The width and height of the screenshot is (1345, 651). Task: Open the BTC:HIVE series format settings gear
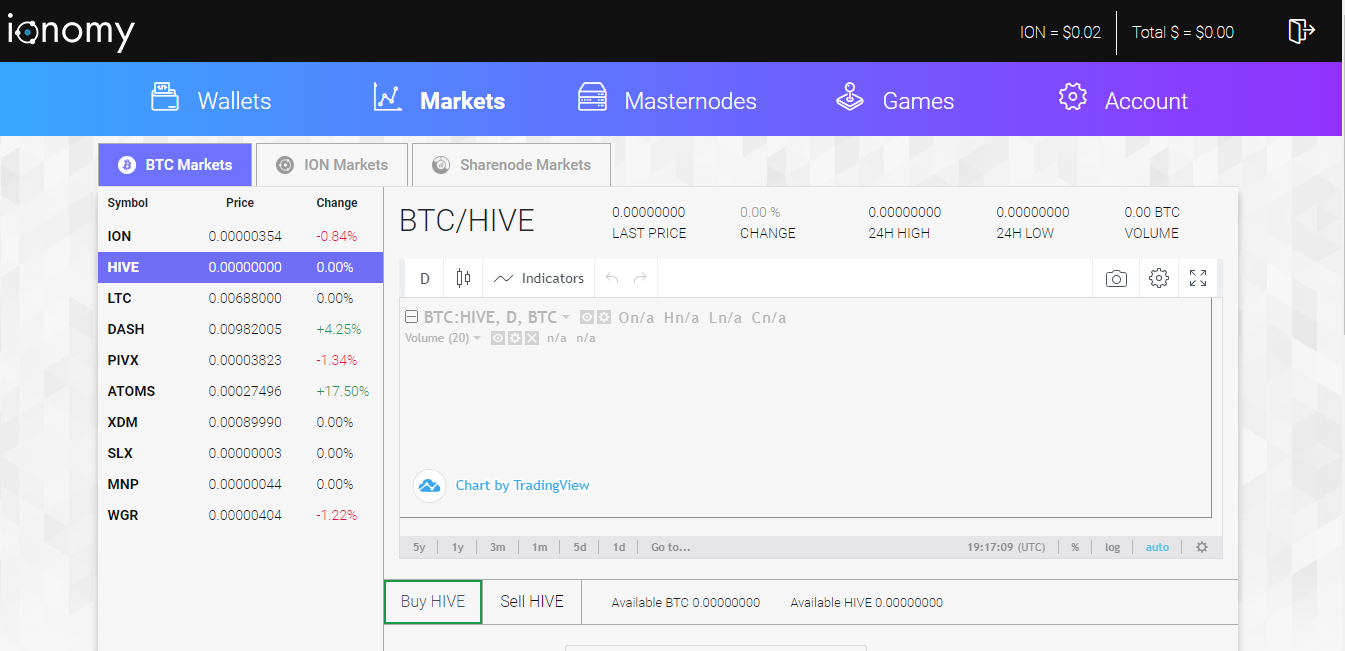[x=604, y=318]
